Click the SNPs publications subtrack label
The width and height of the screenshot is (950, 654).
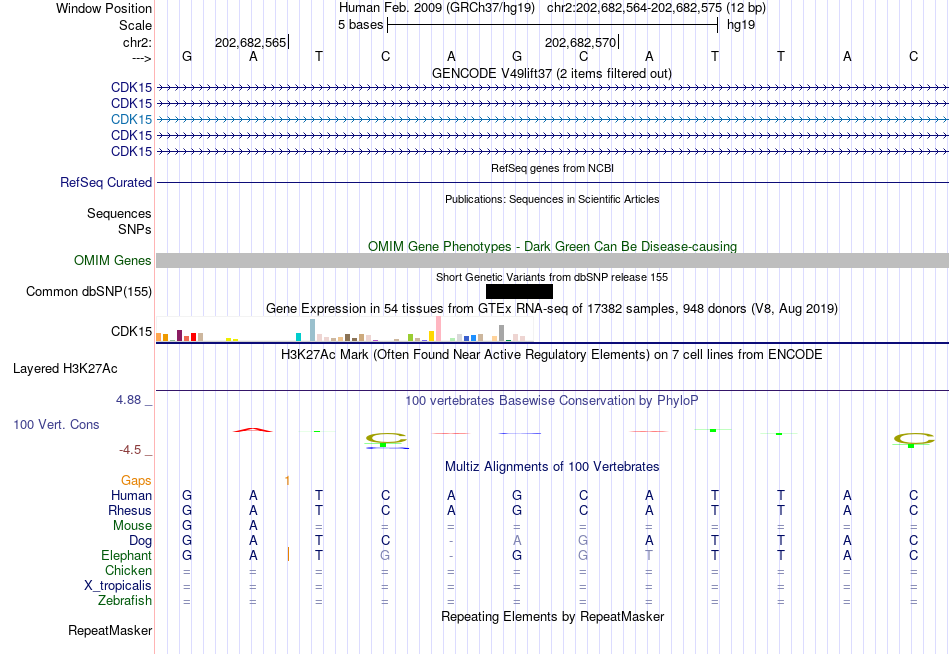coord(135,229)
